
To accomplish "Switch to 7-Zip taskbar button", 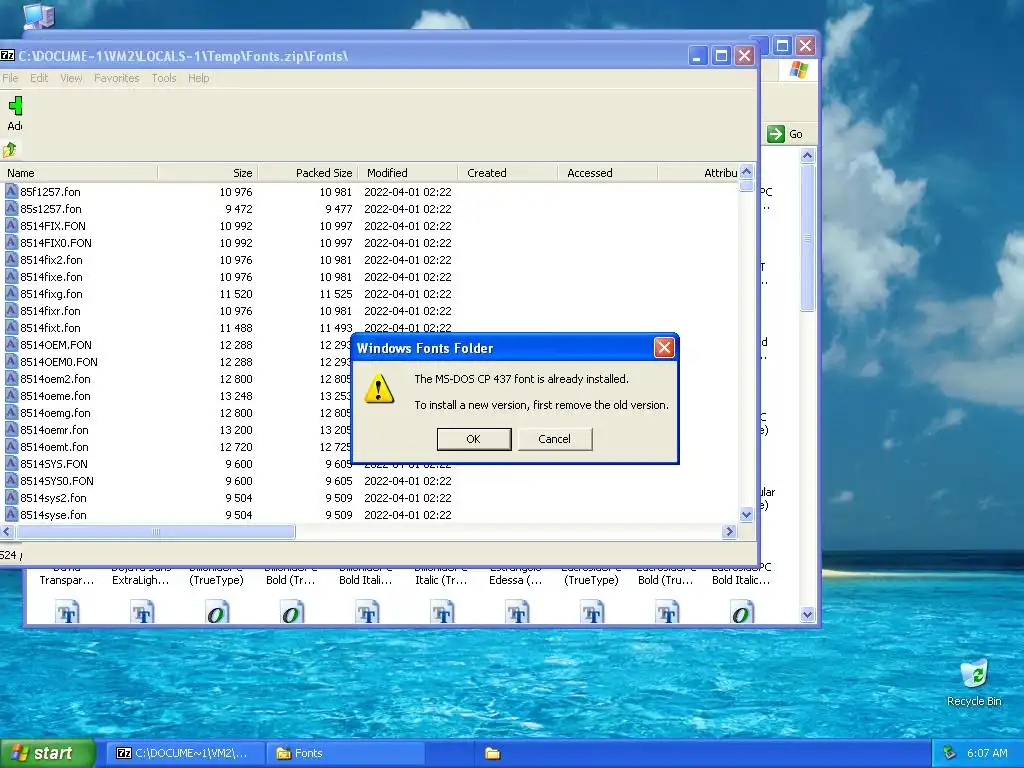I will (x=185, y=753).
